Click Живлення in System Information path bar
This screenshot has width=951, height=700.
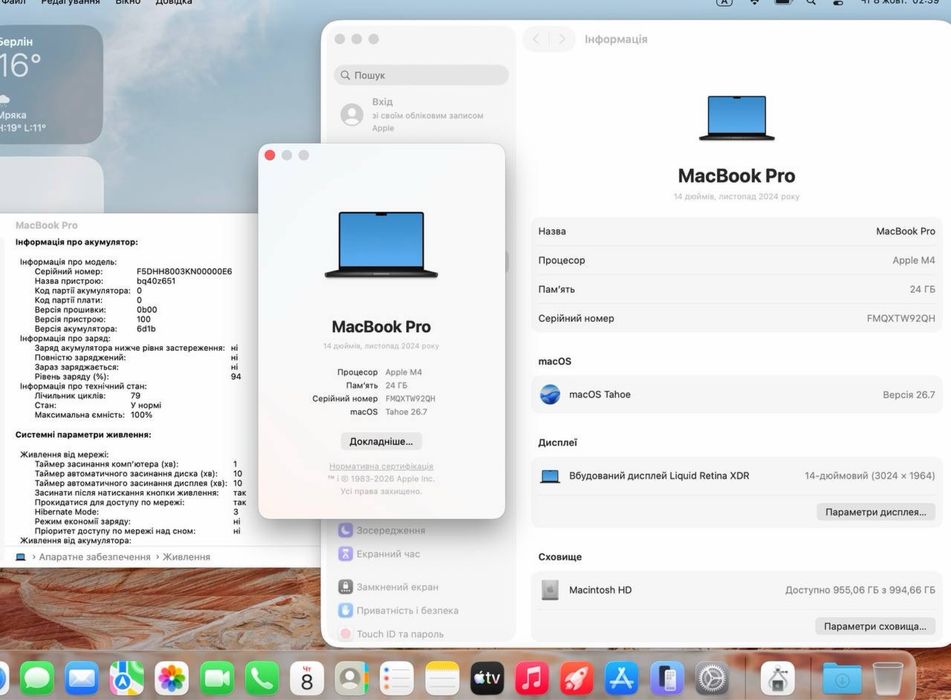coord(186,557)
